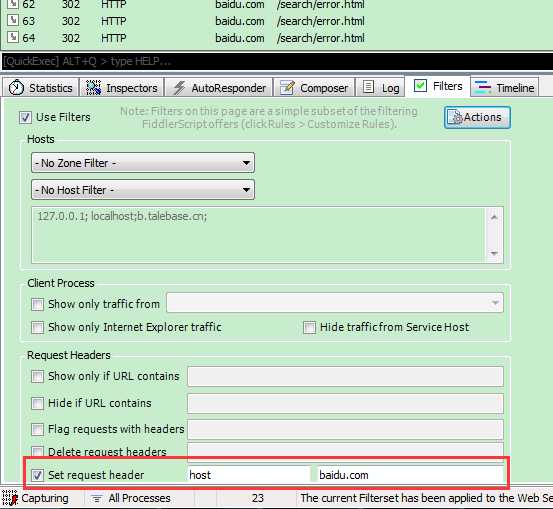Image resolution: width=553 pixels, height=509 pixels.
Task: Click the header name field containing host
Action: click(249, 475)
